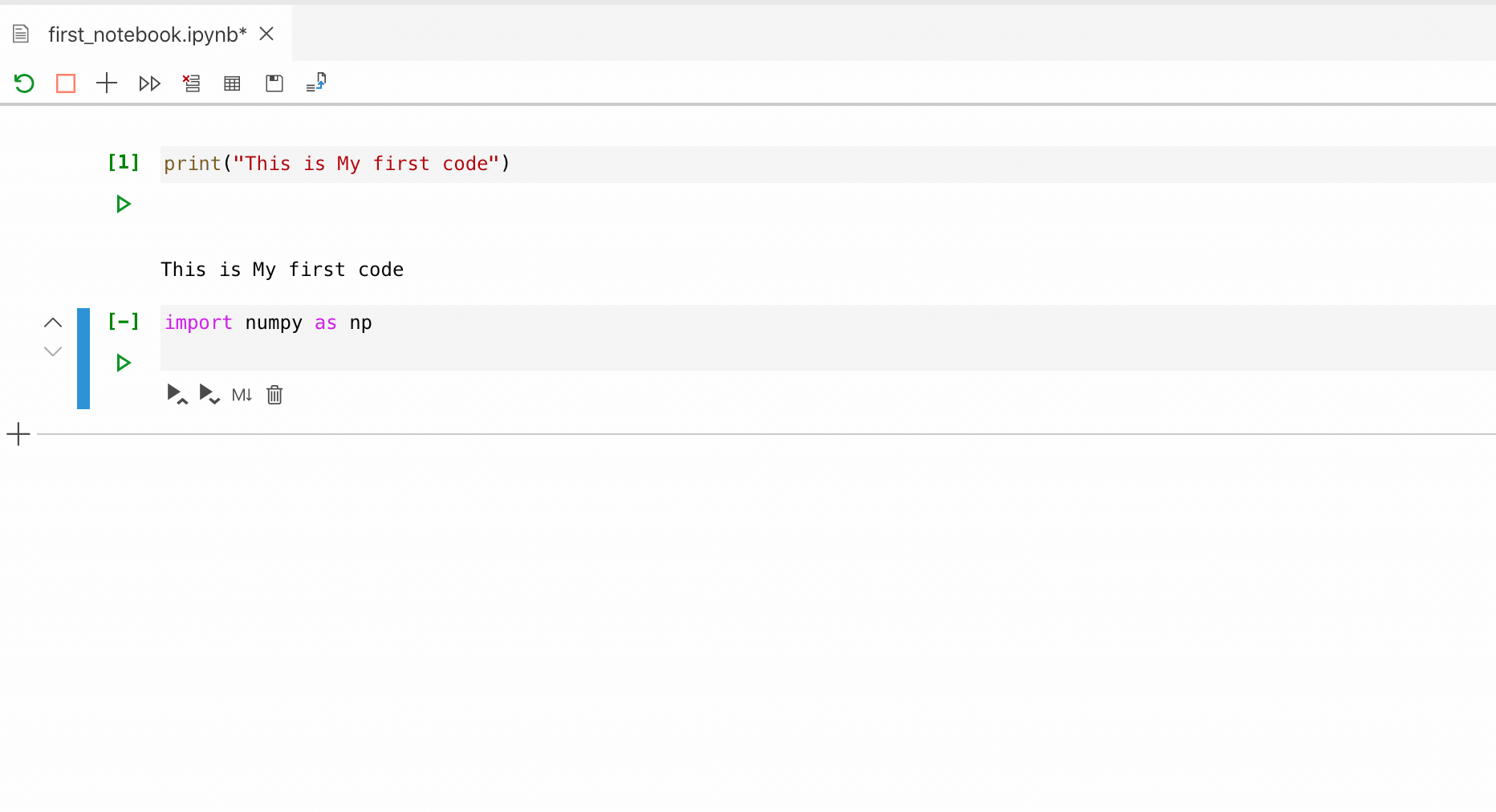Toggle cell to Markdown with M↓ icon
This screenshot has width=1496, height=812.
tap(242, 395)
